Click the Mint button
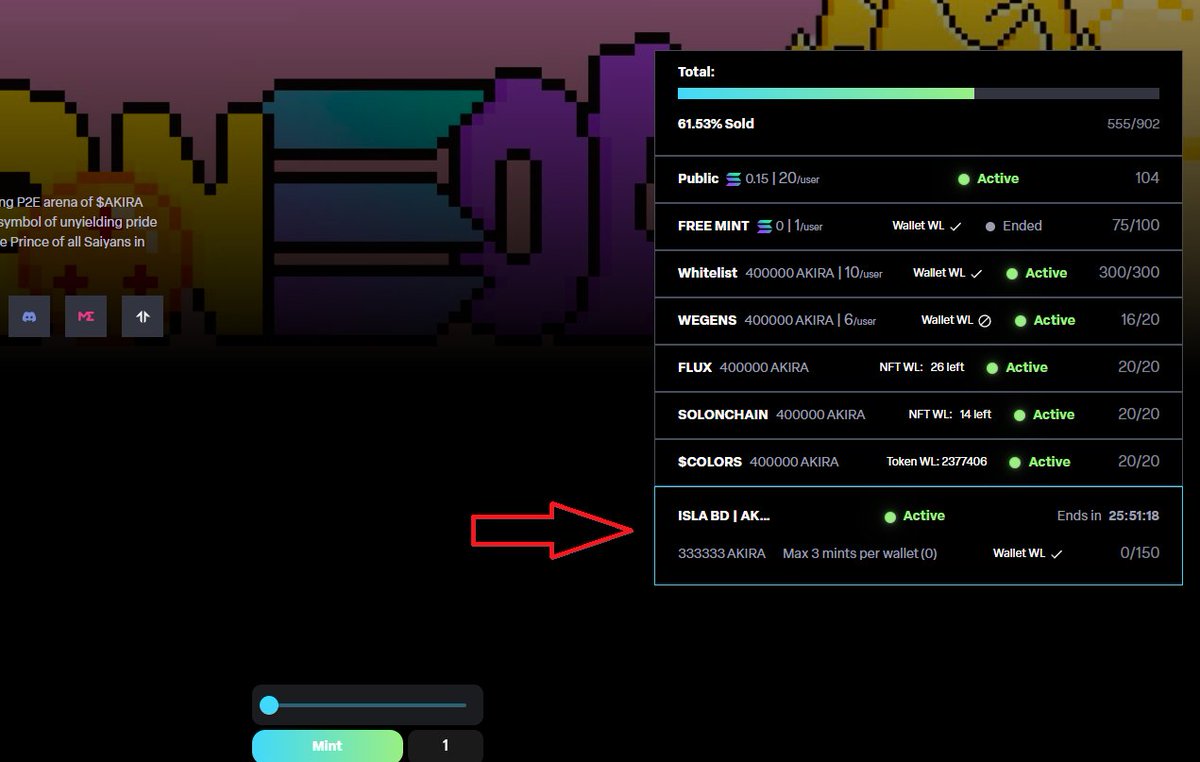Screen dimensions: 1200x762 (327, 746)
